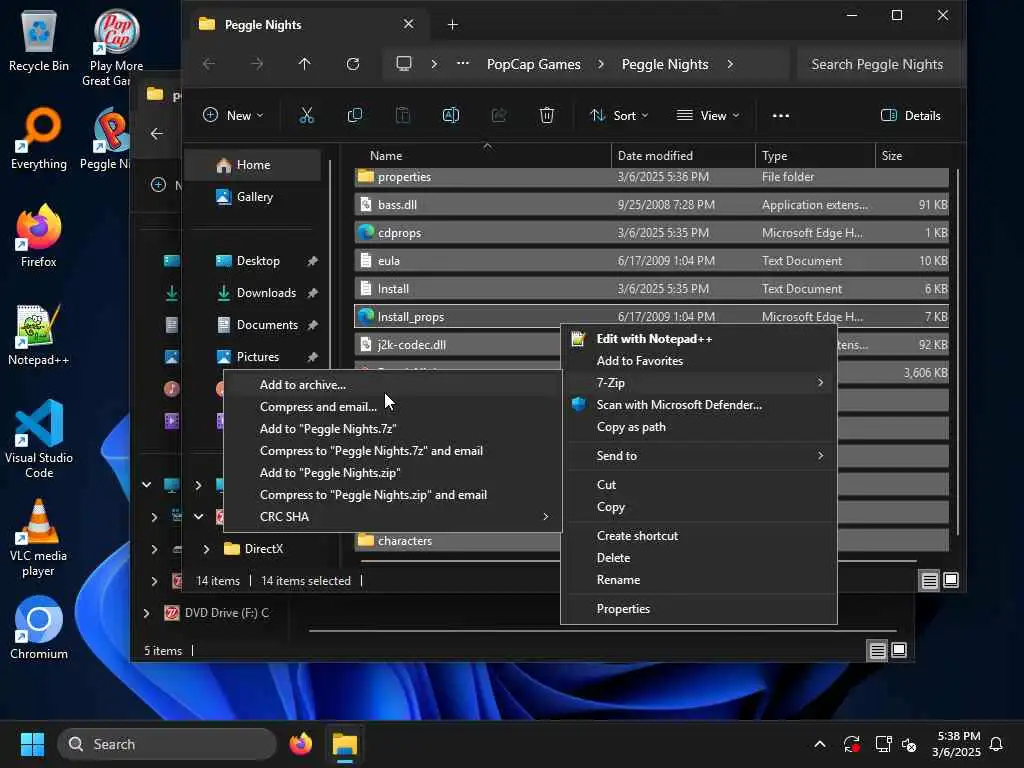Open the breadcrumb ellipsis for hidden path
This screenshot has height=768, width=1024.
pos(463,64)
